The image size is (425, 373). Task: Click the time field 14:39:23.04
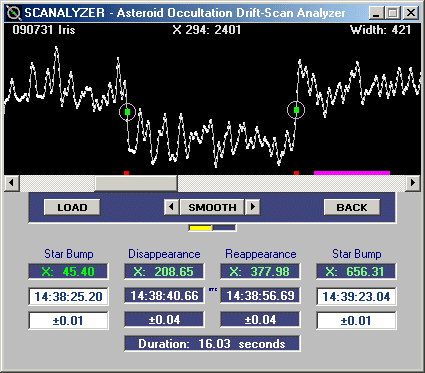click(356, 296)
